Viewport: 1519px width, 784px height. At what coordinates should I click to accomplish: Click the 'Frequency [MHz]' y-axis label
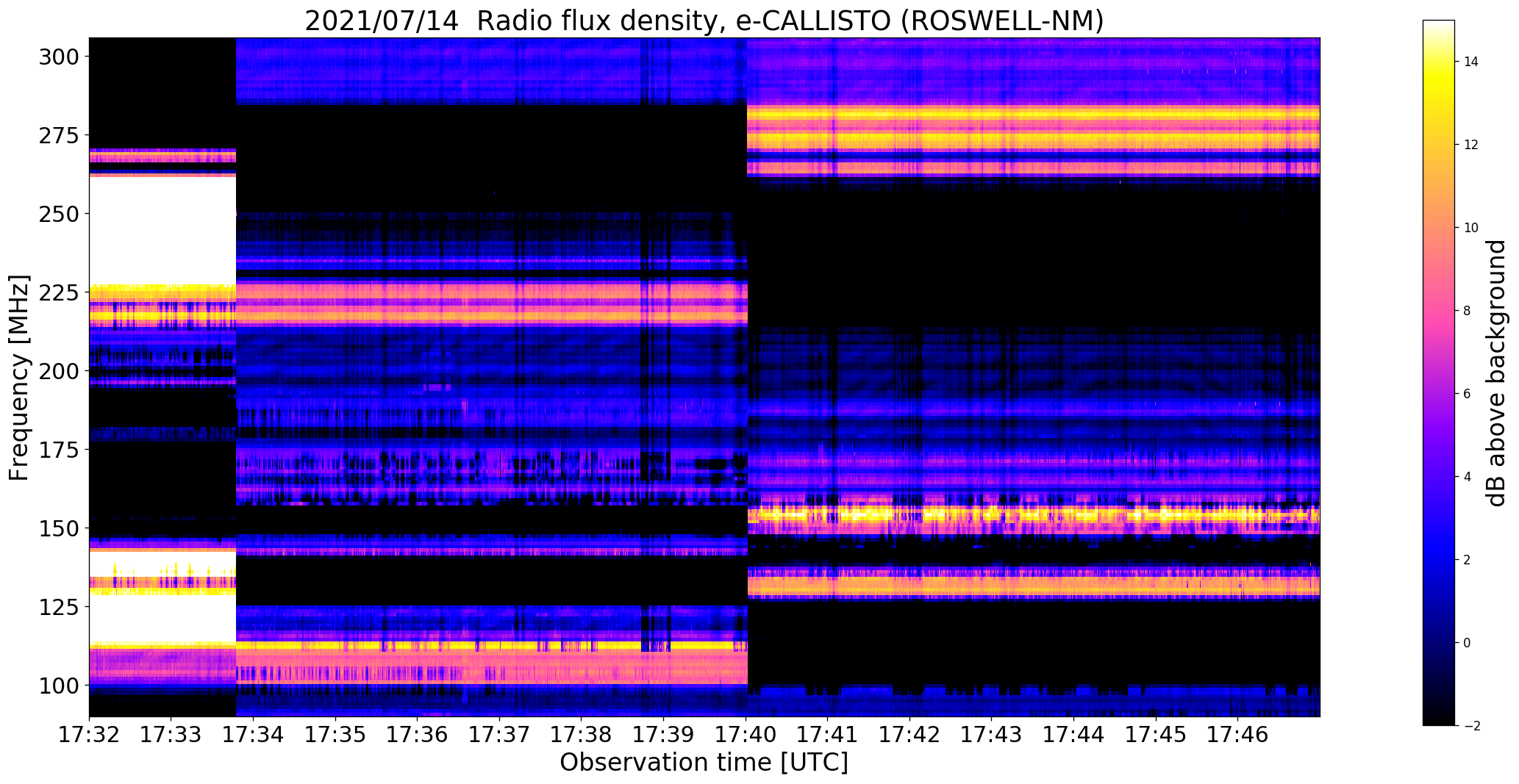19,378
